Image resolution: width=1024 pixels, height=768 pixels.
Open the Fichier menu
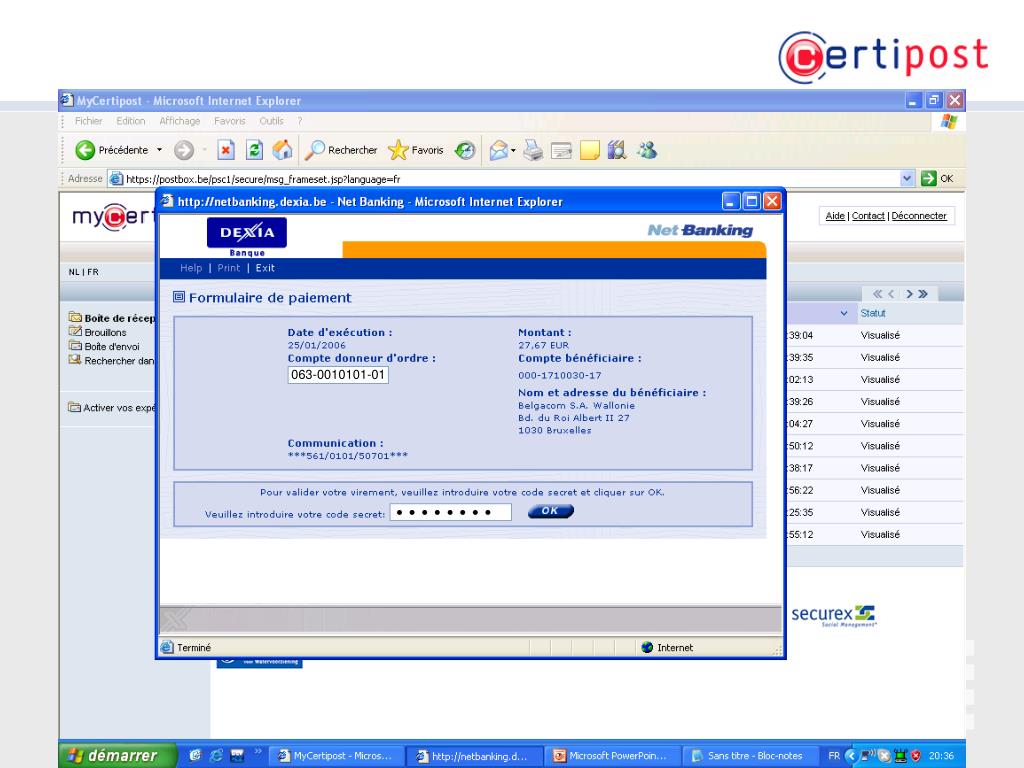pyautogui.click(x=88, y=121)
